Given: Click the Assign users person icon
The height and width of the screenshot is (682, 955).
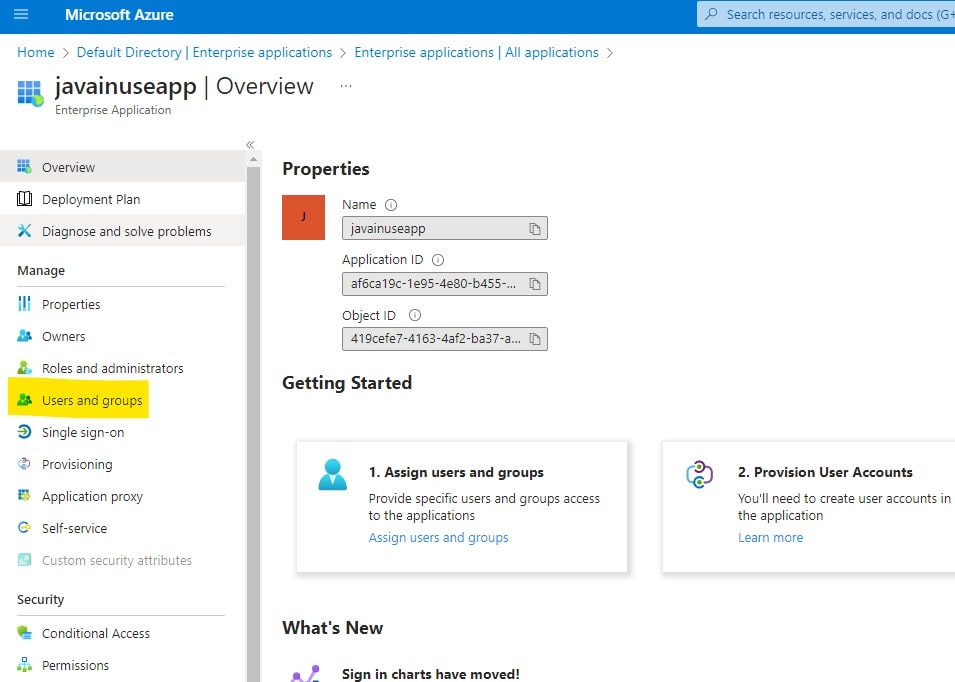Looking at the screenshot, I should [x=333, y=475].
